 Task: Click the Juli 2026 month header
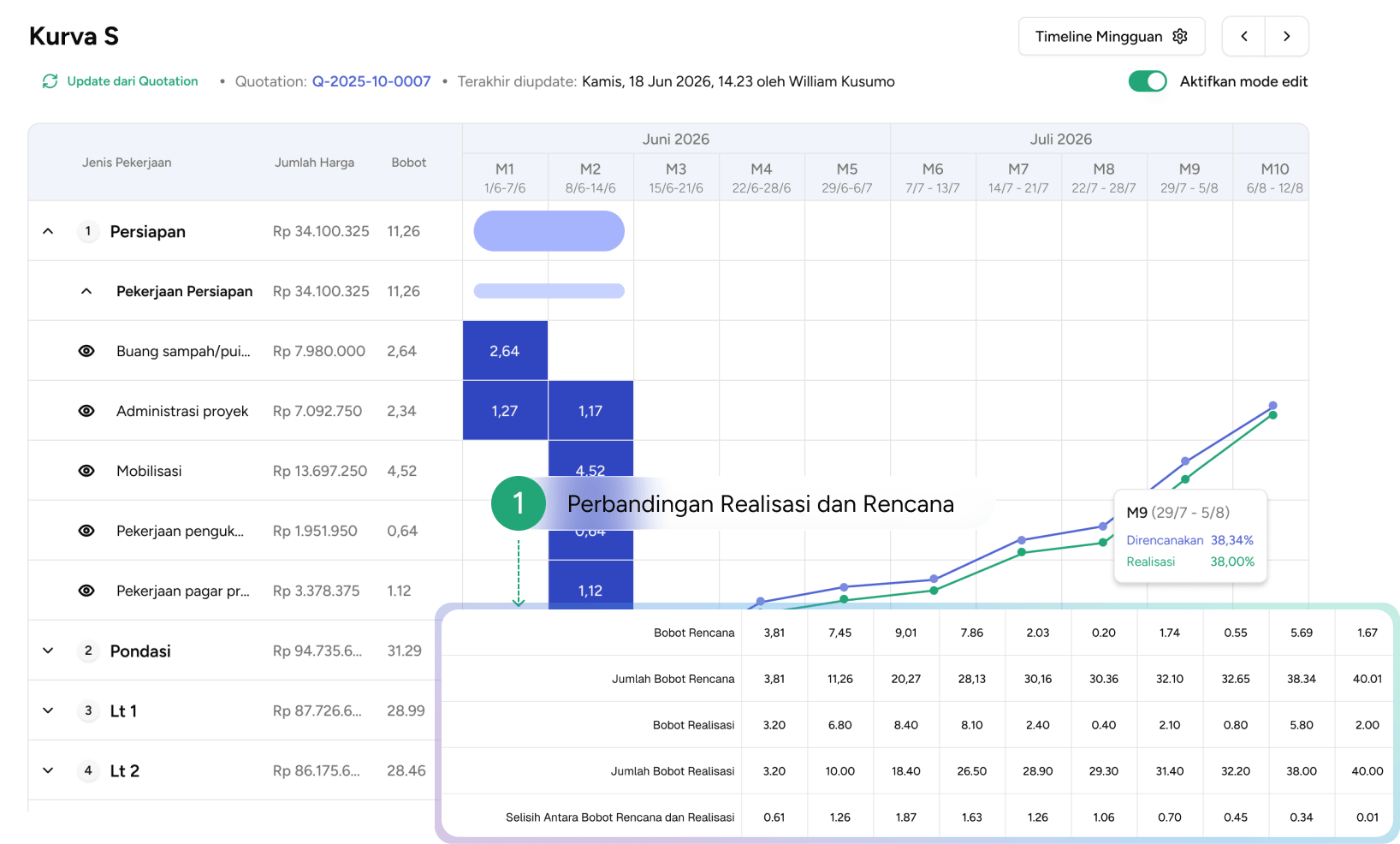coord(1061,139)
